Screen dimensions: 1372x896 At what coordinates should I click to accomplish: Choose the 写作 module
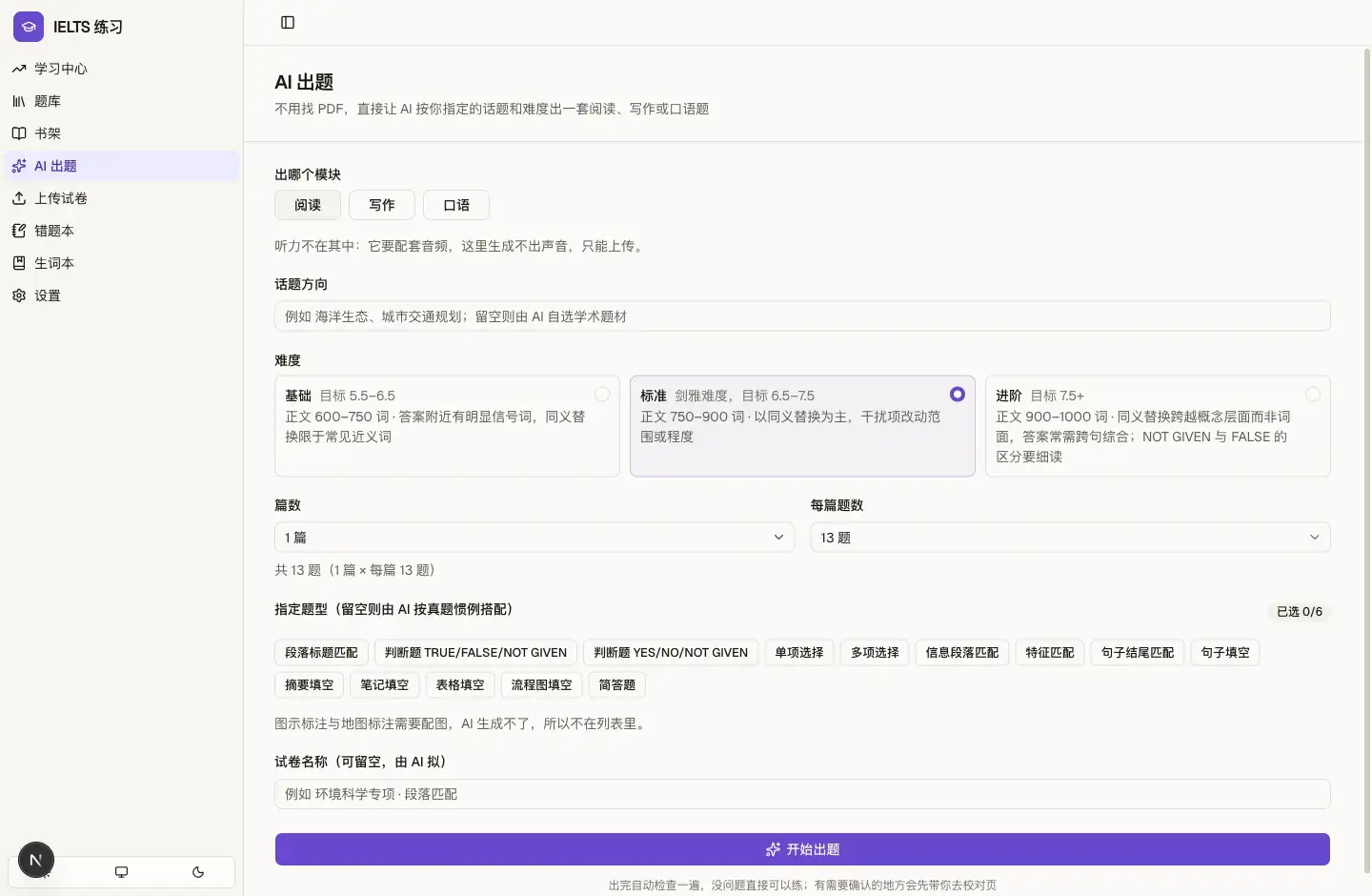tap(382, 205)
